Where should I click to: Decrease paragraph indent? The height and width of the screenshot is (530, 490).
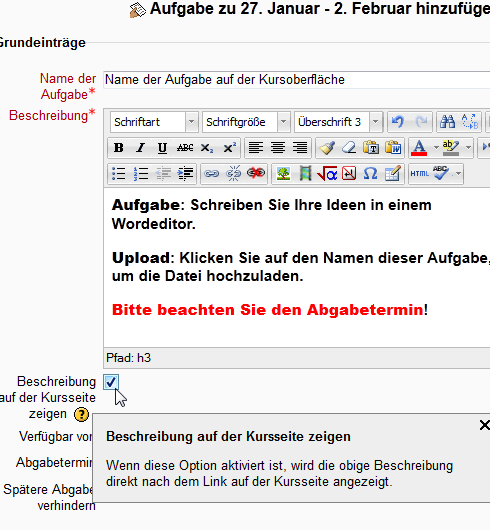click(163, 174)
